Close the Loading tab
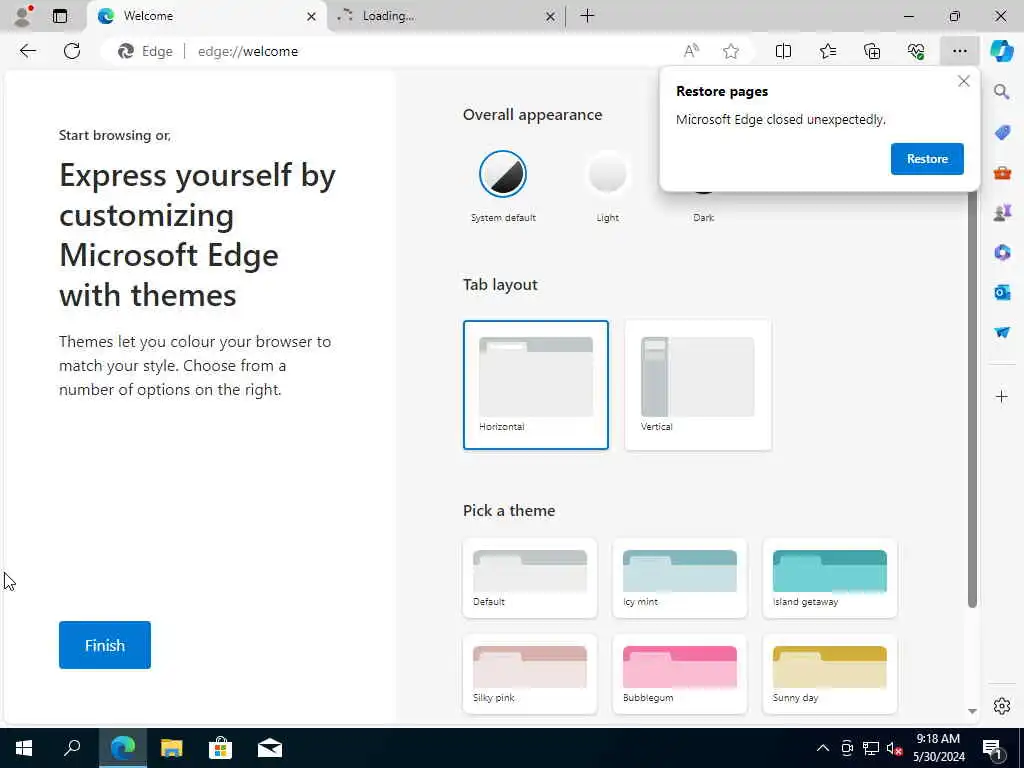Screen dimensions: 1024x768 (x=551, y=16)
